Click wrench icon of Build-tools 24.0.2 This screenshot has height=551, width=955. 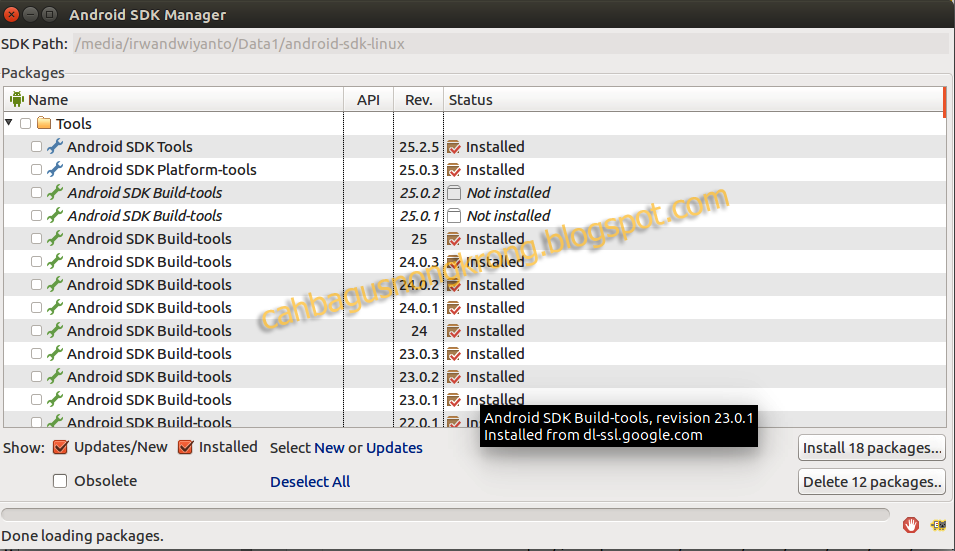click(x=55, y=285)
